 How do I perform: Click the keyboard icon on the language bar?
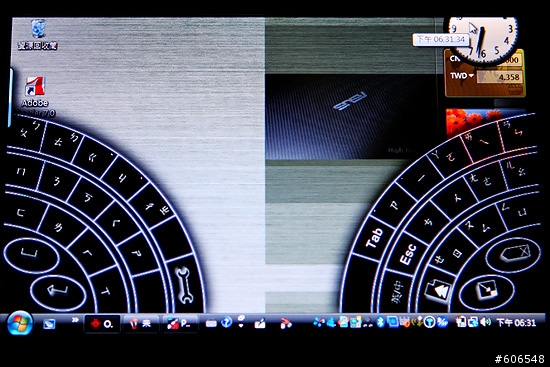coord(211,323)
